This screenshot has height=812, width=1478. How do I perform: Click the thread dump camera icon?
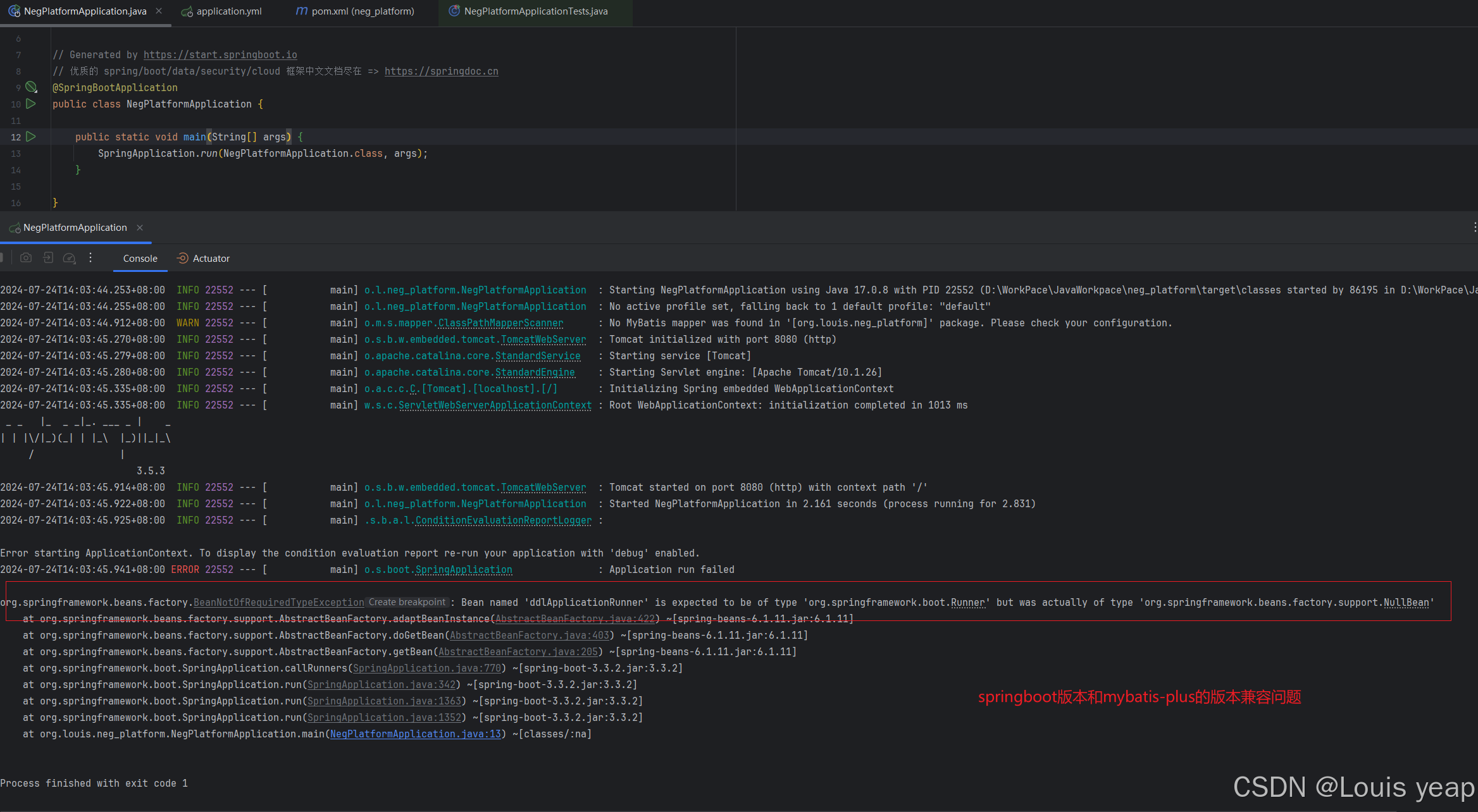(x=26, y=258)
